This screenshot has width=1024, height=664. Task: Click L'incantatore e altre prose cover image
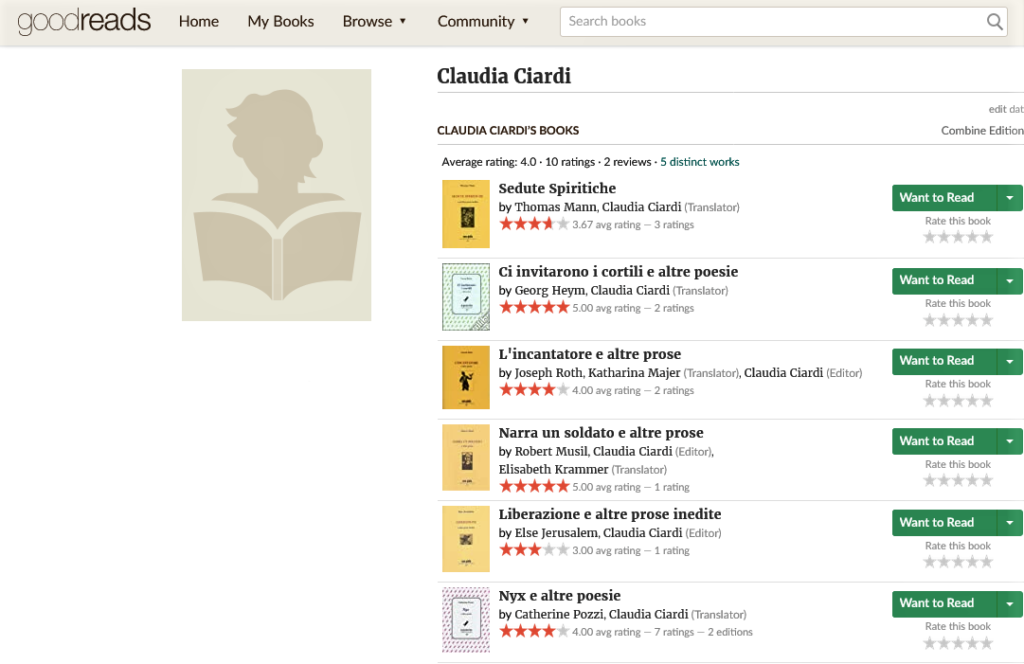466,377
